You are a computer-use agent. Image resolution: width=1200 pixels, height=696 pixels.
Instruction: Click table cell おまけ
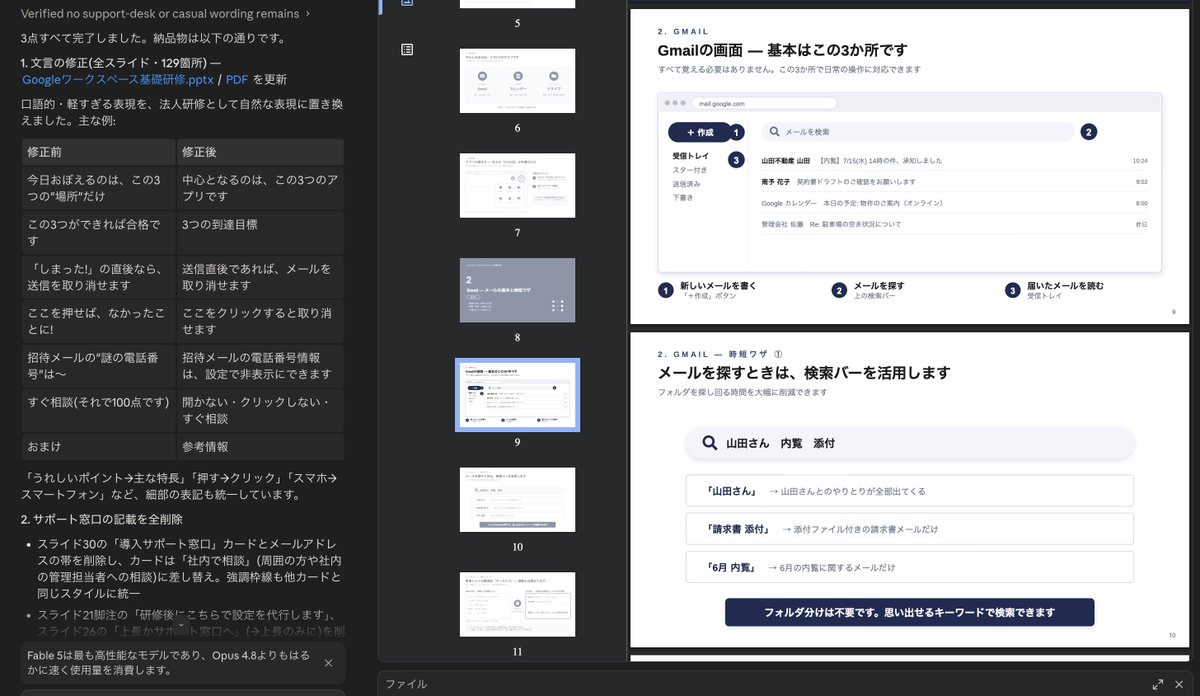(x=99, y=446)
